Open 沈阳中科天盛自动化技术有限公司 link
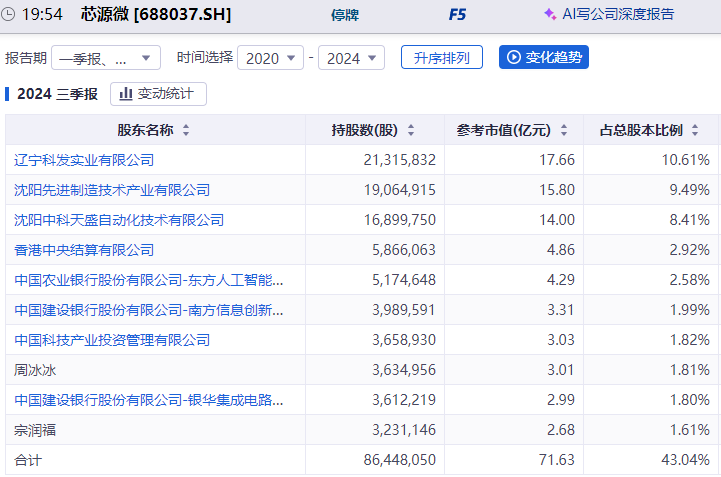The image size is (721, 477). [x=119, y=220]
